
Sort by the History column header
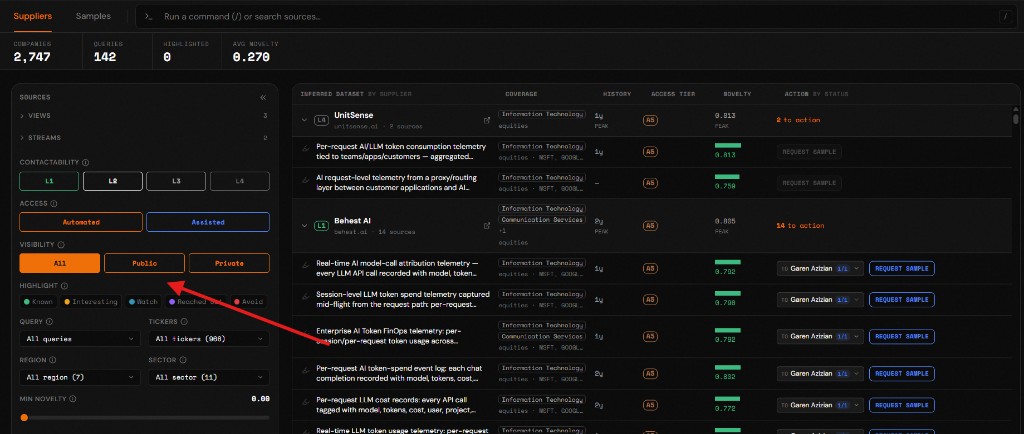tap(616, 94)
